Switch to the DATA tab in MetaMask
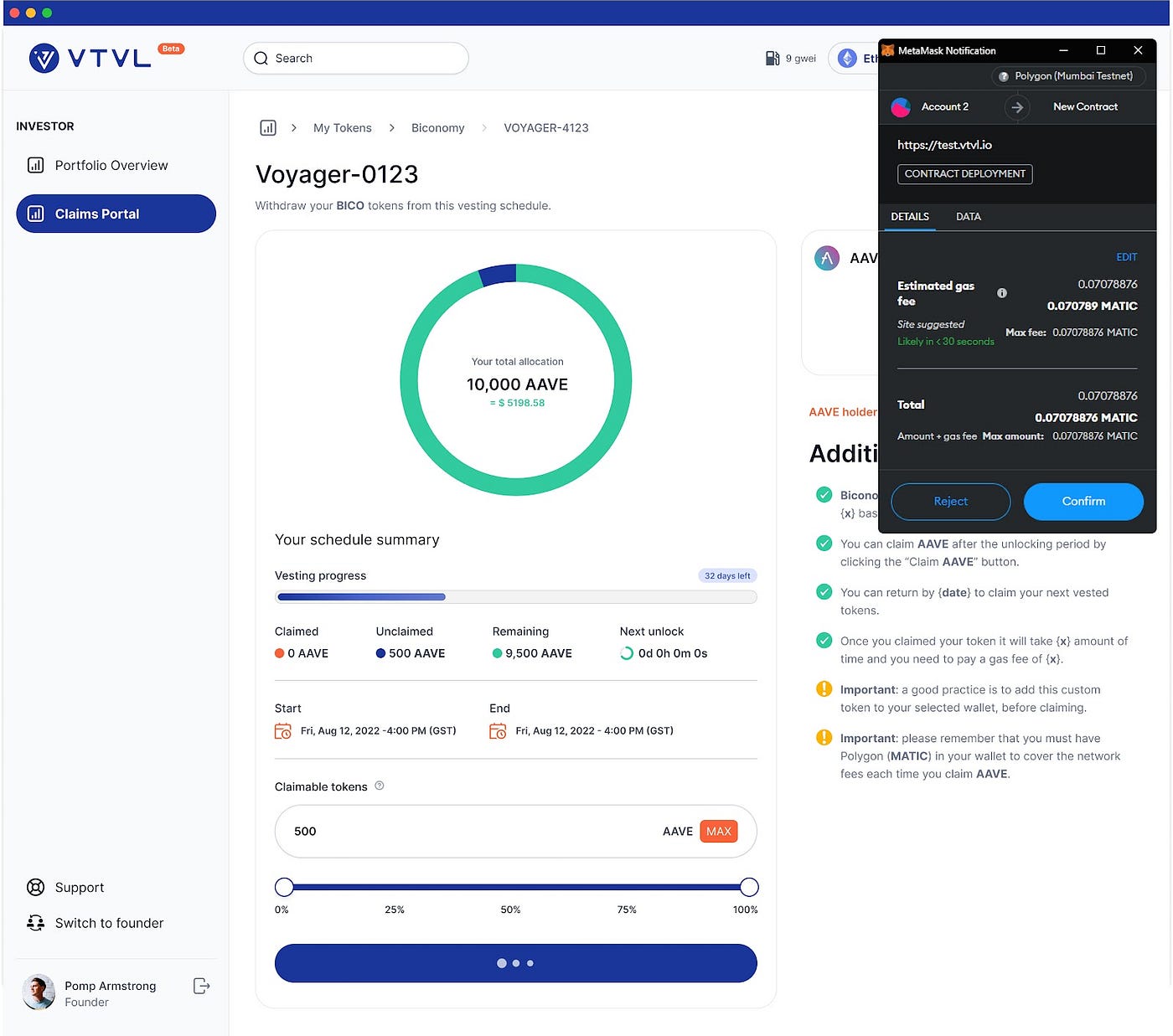This screenshot has width=1173, height=1036. (x=968, y=217)
